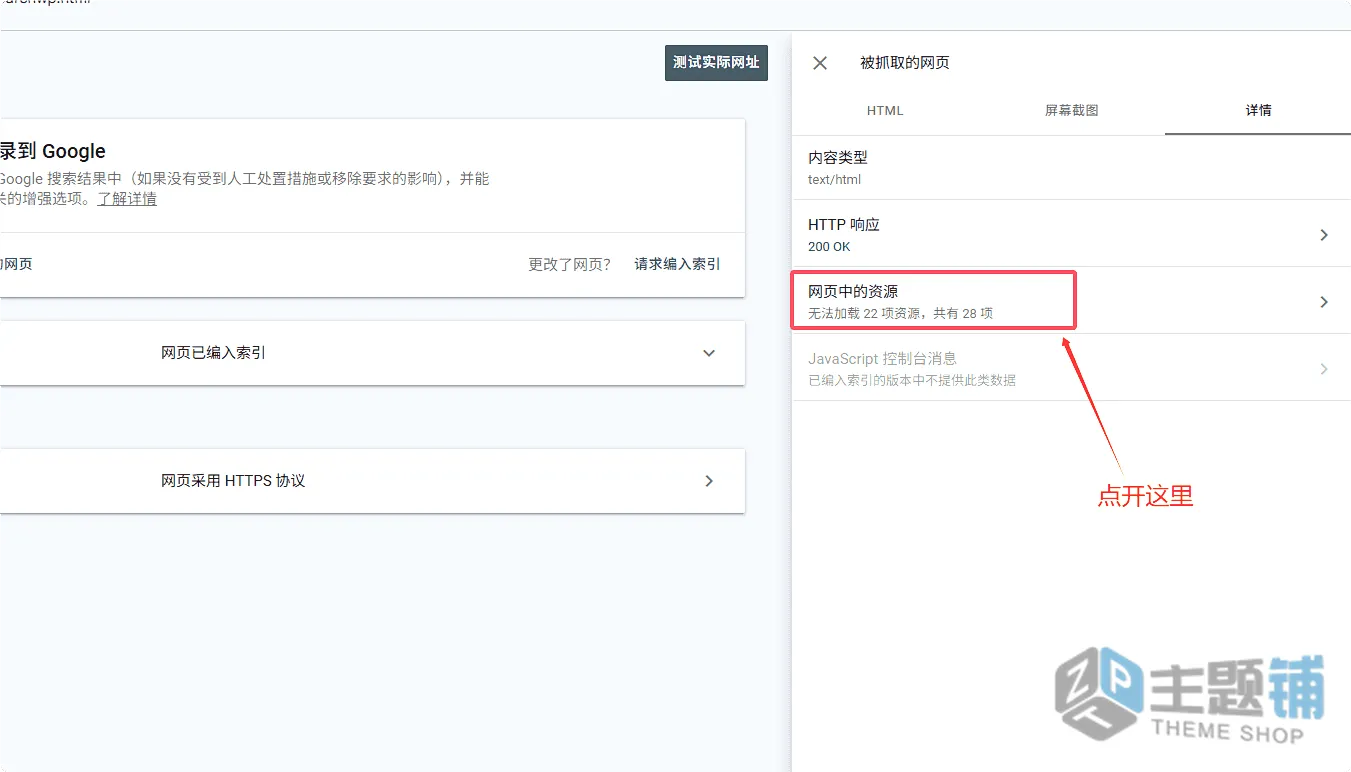
Task: Click the 200 OK status text
Action: click(x=829, y=247)
